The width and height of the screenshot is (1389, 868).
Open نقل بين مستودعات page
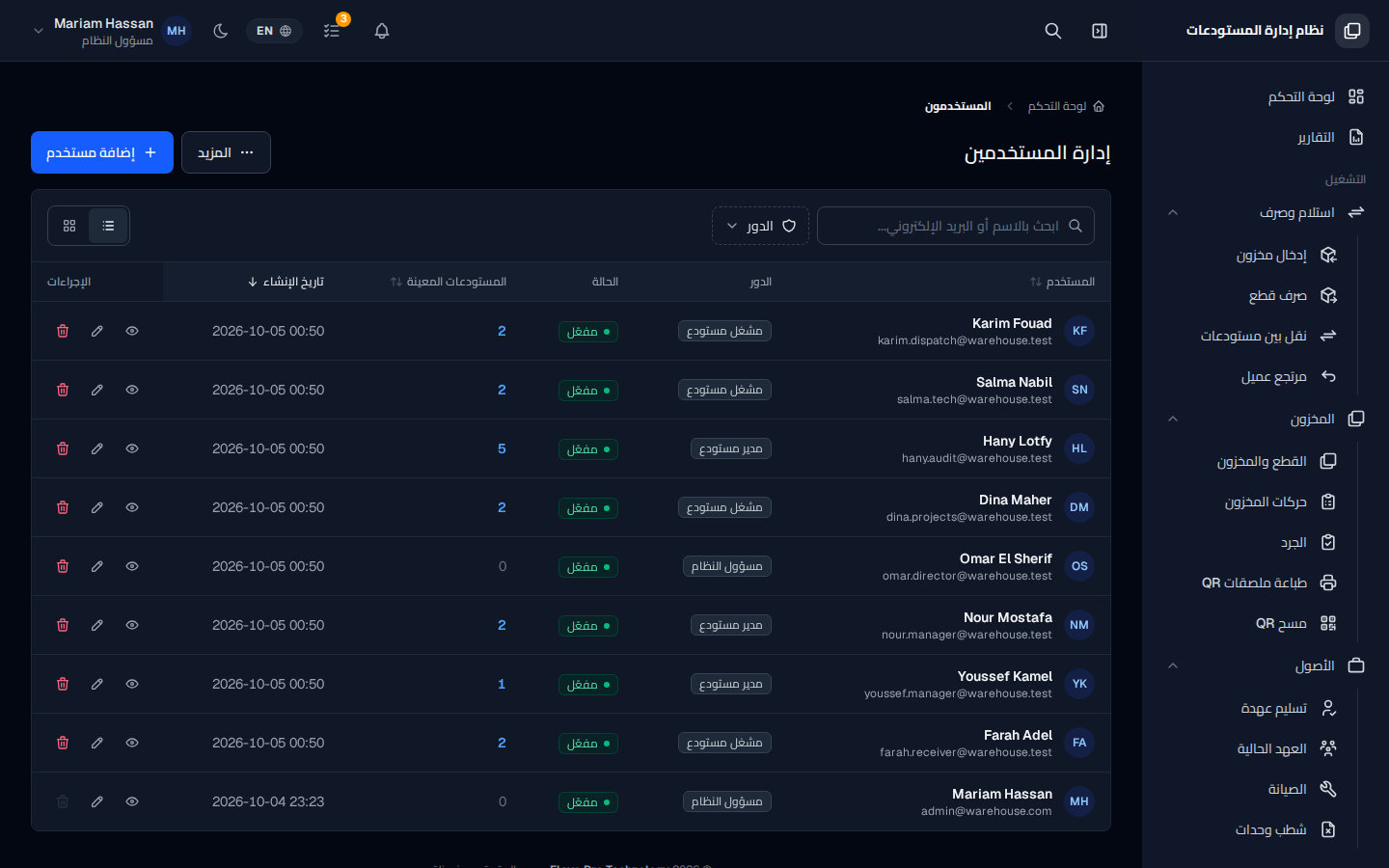pyautogui.click(x=1252, y=336)
